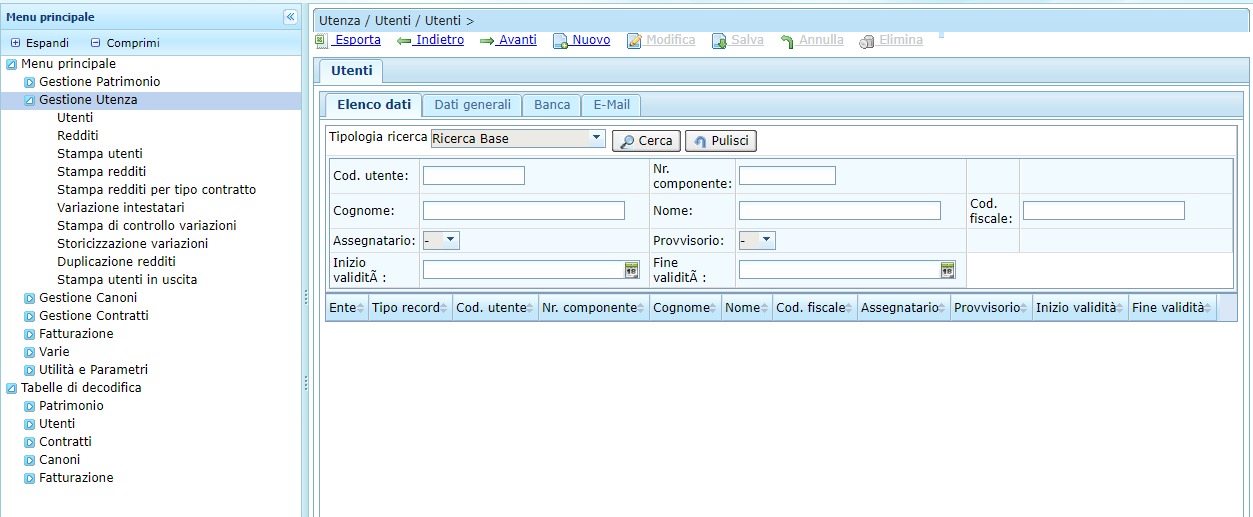This screenshot has width=1253, height=517.
Task: Focus the Nr. componente input field
Action: tap(787, 176)
